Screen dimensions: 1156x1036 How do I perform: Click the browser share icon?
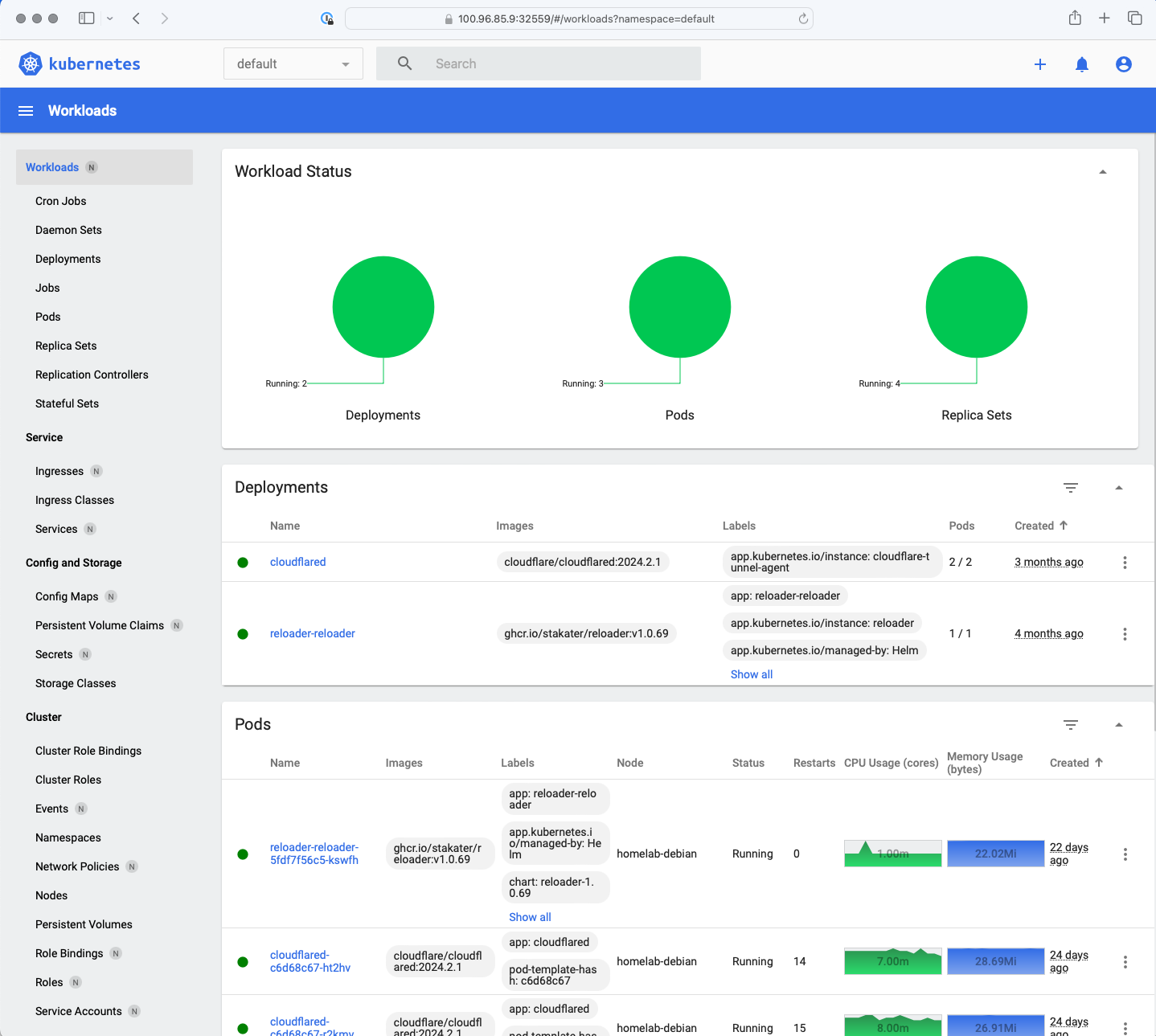pyautogui.click(x=1075, y=18)
